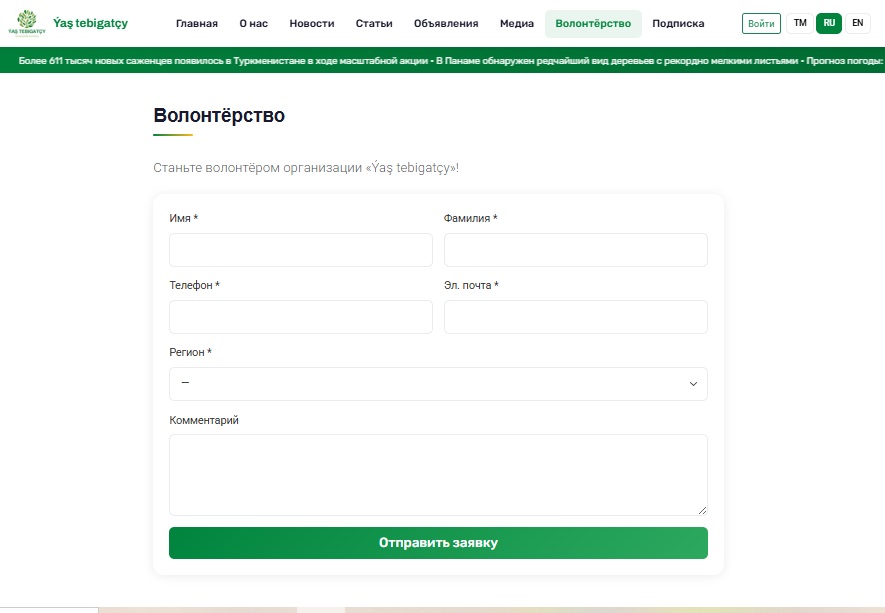885x613 pixels.
Task: Switch language to TM
Action: coord(800,23)
